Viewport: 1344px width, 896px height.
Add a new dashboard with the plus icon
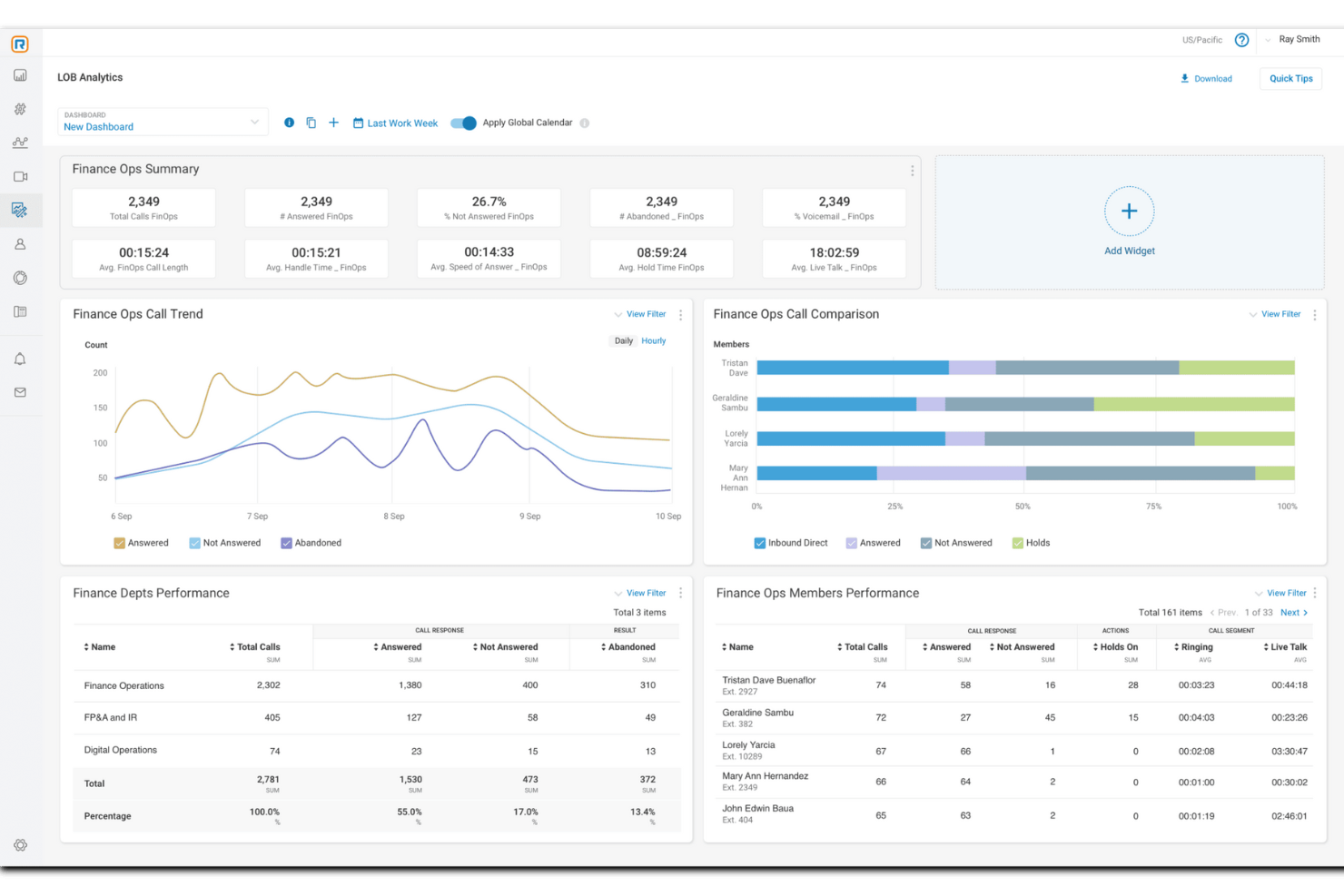point(333,122)
